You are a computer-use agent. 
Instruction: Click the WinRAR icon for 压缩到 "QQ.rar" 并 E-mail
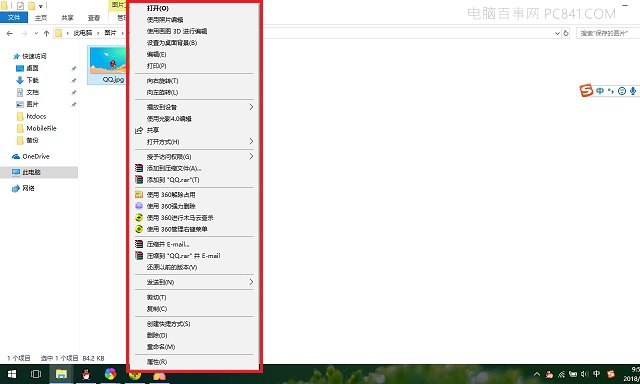pyautogui.click(x=139, y=255)
